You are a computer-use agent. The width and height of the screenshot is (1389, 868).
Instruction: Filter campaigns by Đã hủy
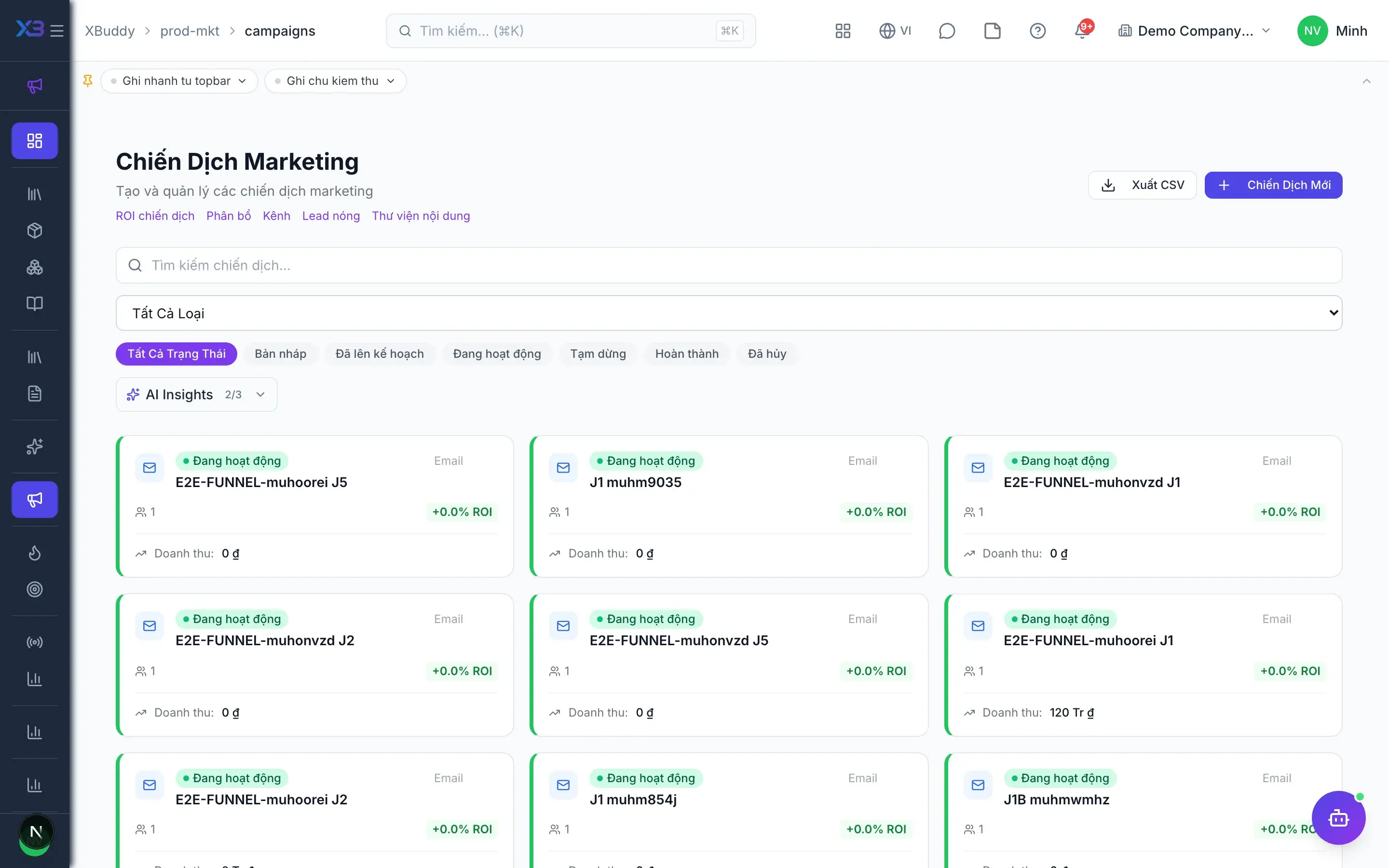[x=767, y=353]
